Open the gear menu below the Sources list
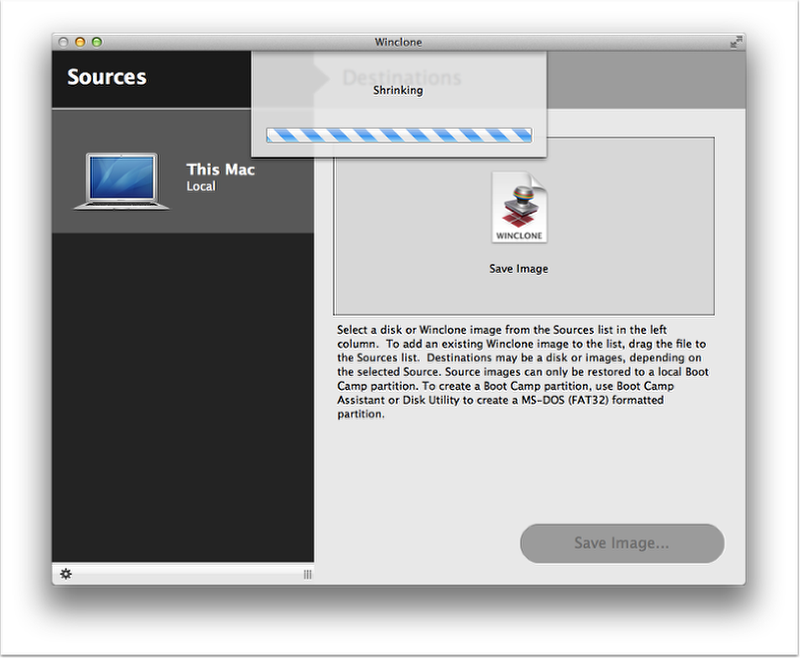 [x=66, y=573]
